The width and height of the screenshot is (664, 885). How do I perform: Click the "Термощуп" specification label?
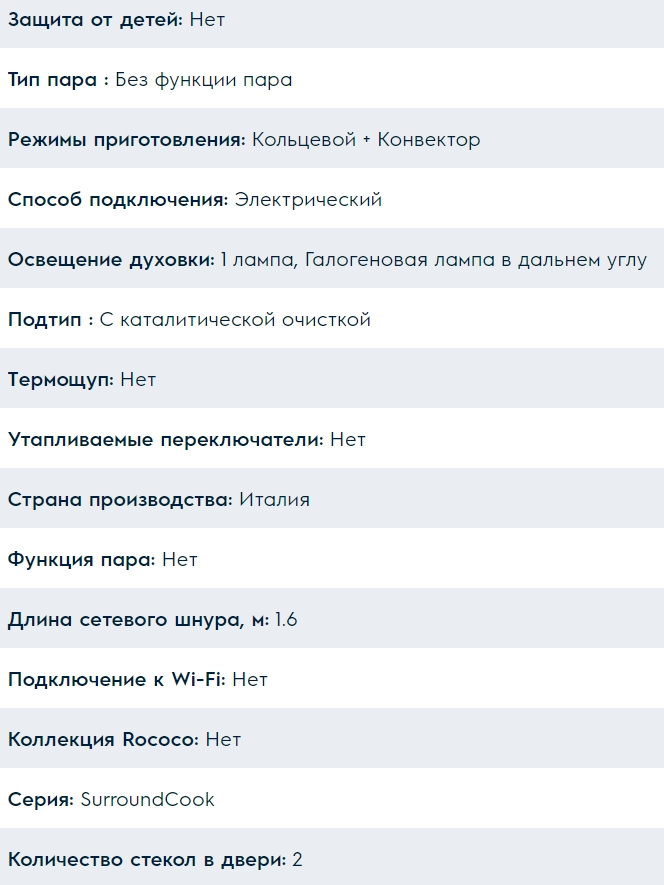(60, 380)
